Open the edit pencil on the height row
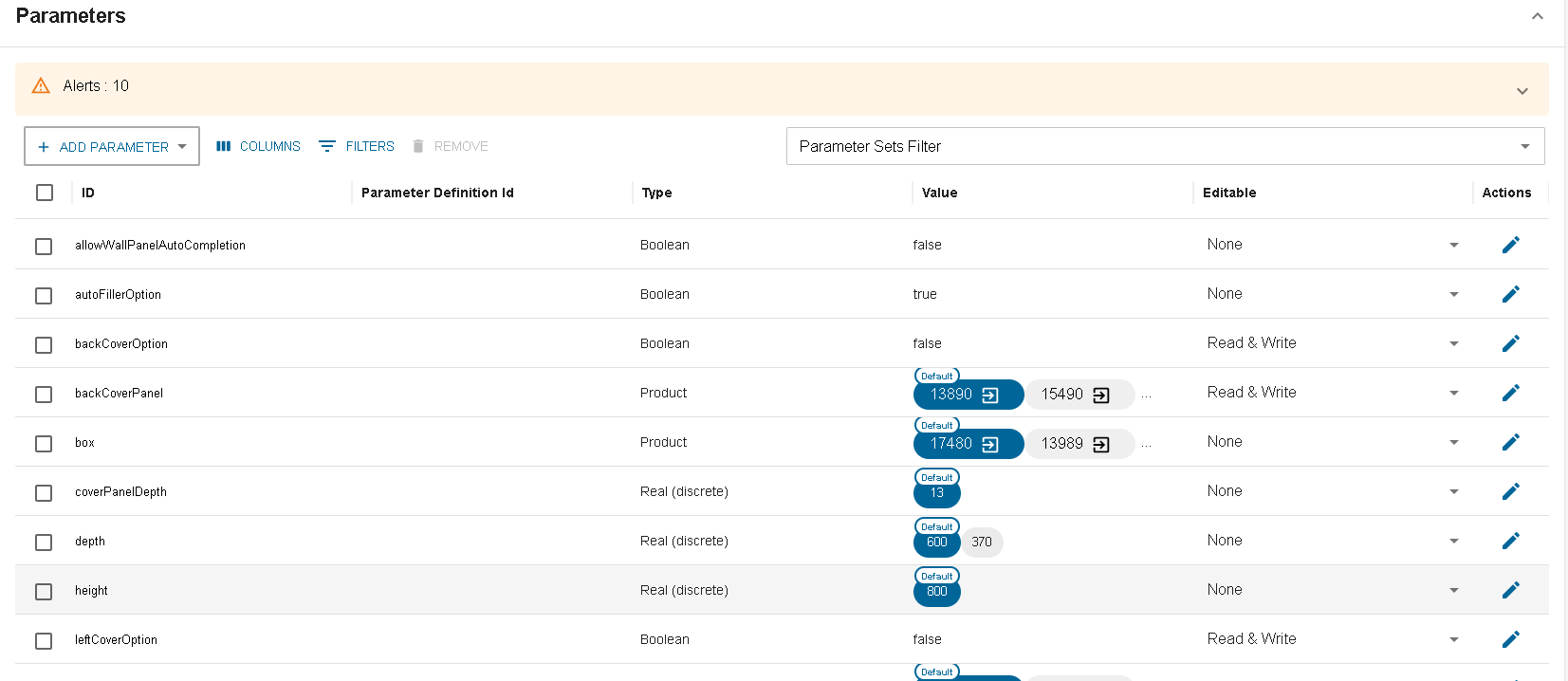This screenshot has height=681, width=1568. [x=1510, y=590]
